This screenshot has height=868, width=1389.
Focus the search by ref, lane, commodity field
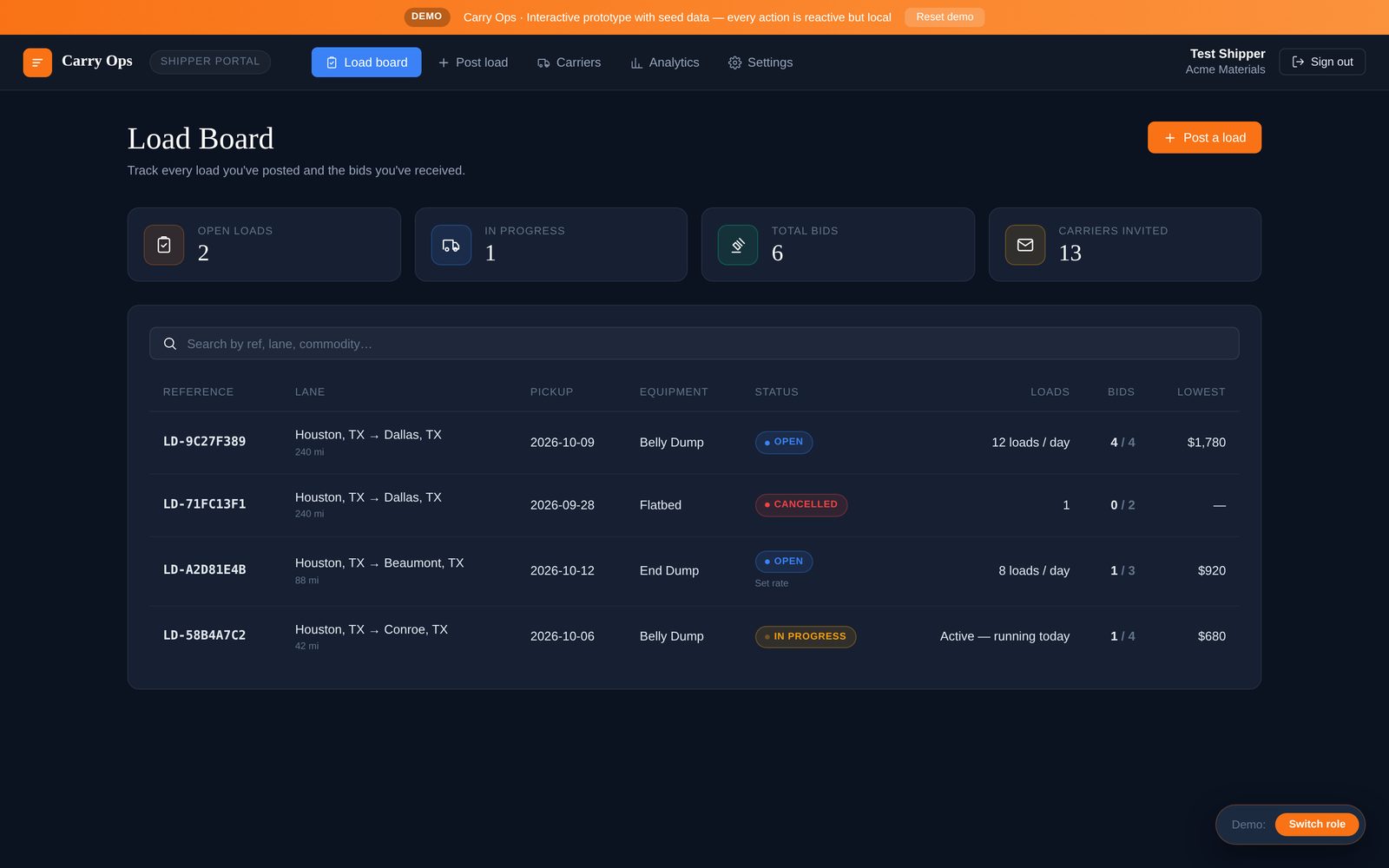pyautogui.click(x=694, y=344)
